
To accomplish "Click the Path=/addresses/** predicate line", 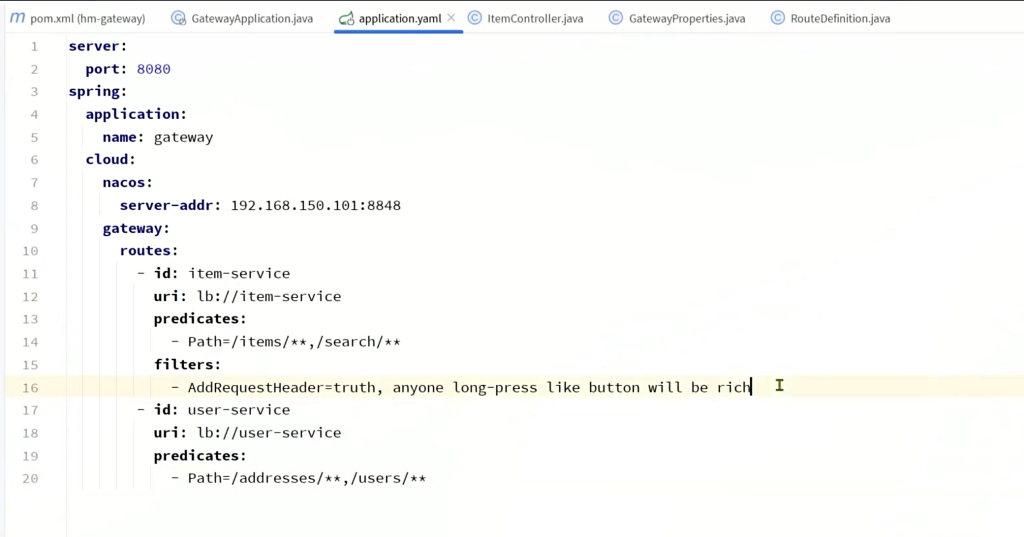I will [x=306, y=478].
